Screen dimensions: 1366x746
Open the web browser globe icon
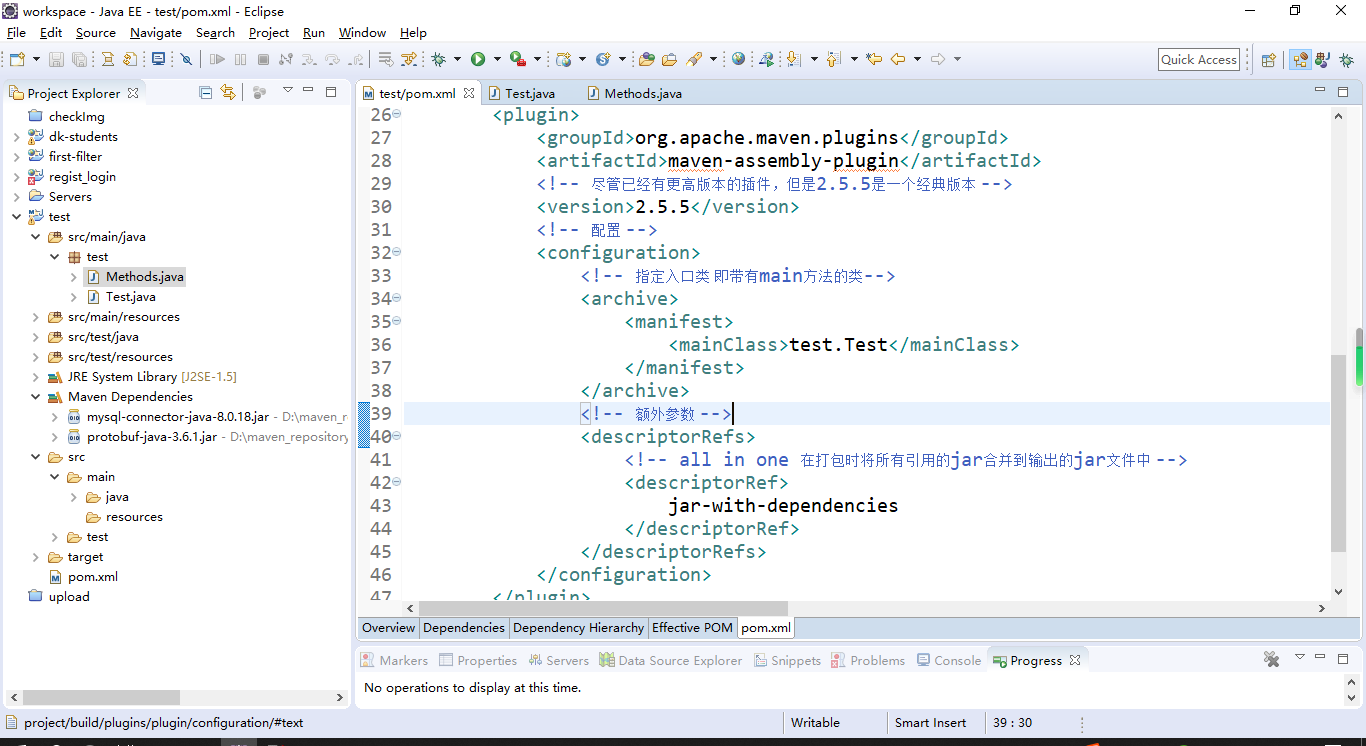point(738,59)
